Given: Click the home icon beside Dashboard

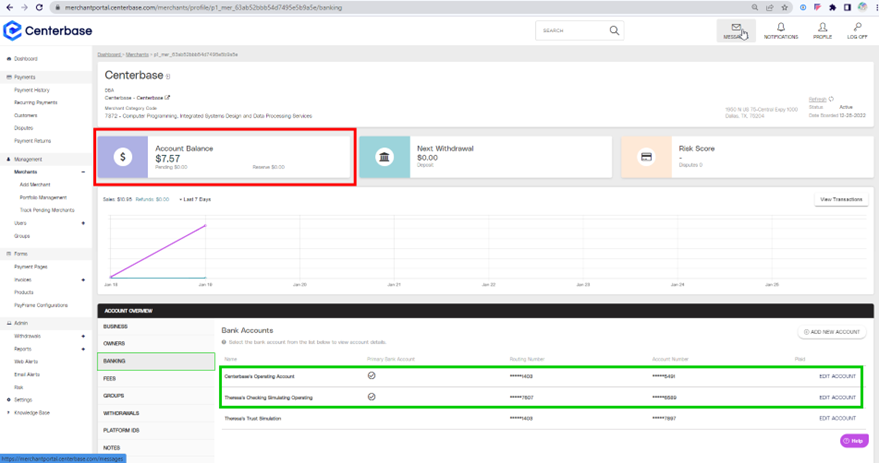Looking at the screenshot, I should [x=8, y=58].
